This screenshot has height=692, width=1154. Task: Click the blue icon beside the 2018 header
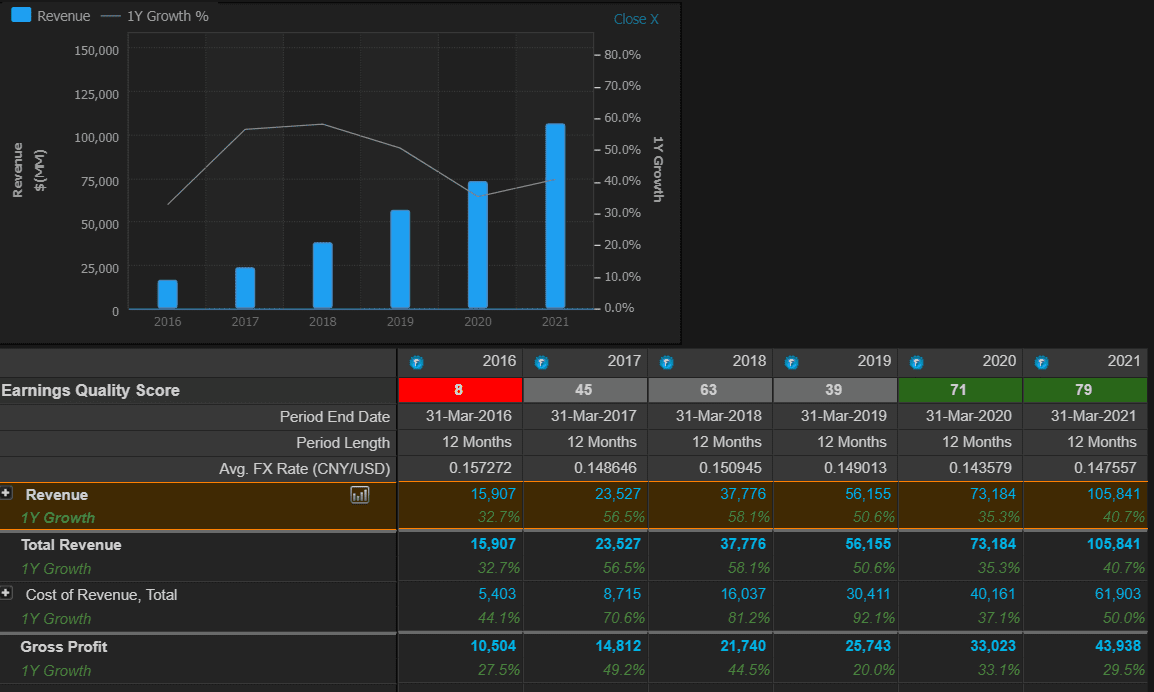[x=666, y=362]
